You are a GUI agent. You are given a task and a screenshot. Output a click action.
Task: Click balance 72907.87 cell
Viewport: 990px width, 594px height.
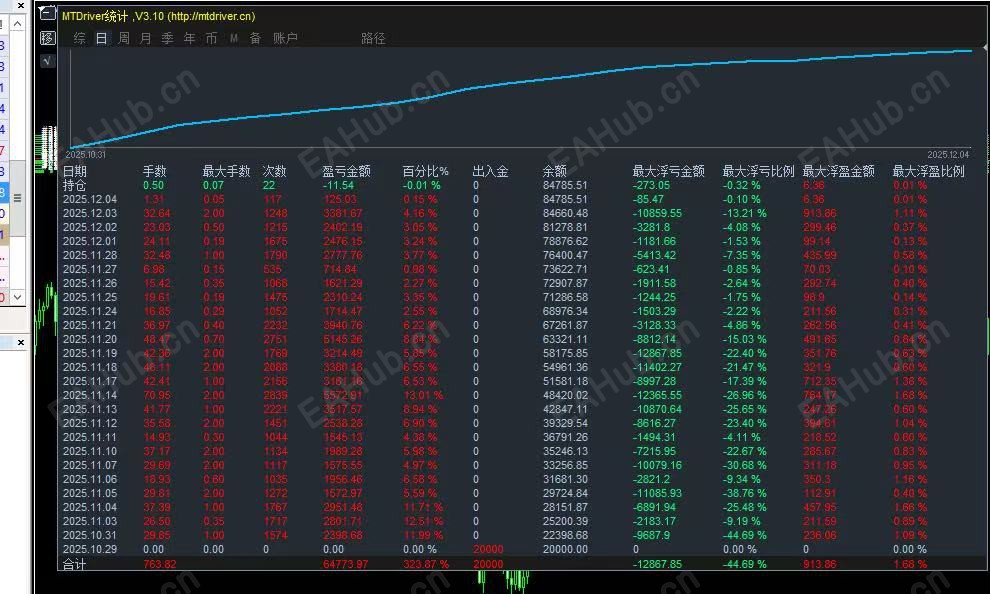(565, 283)
